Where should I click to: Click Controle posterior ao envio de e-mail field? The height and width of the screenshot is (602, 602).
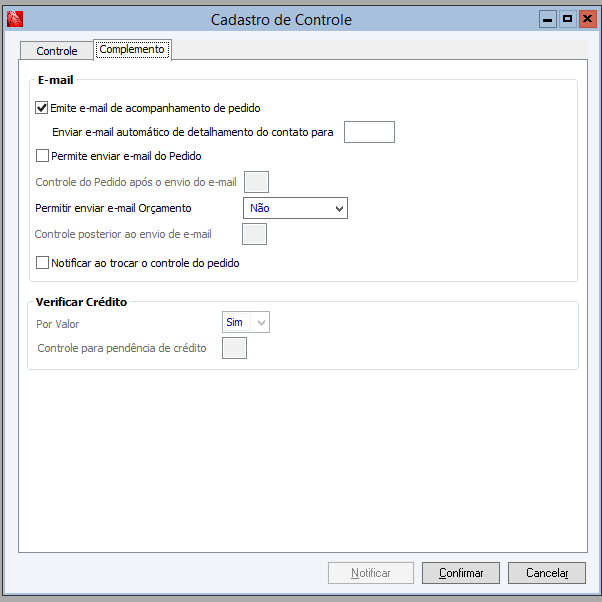click(x=255, y=234)
